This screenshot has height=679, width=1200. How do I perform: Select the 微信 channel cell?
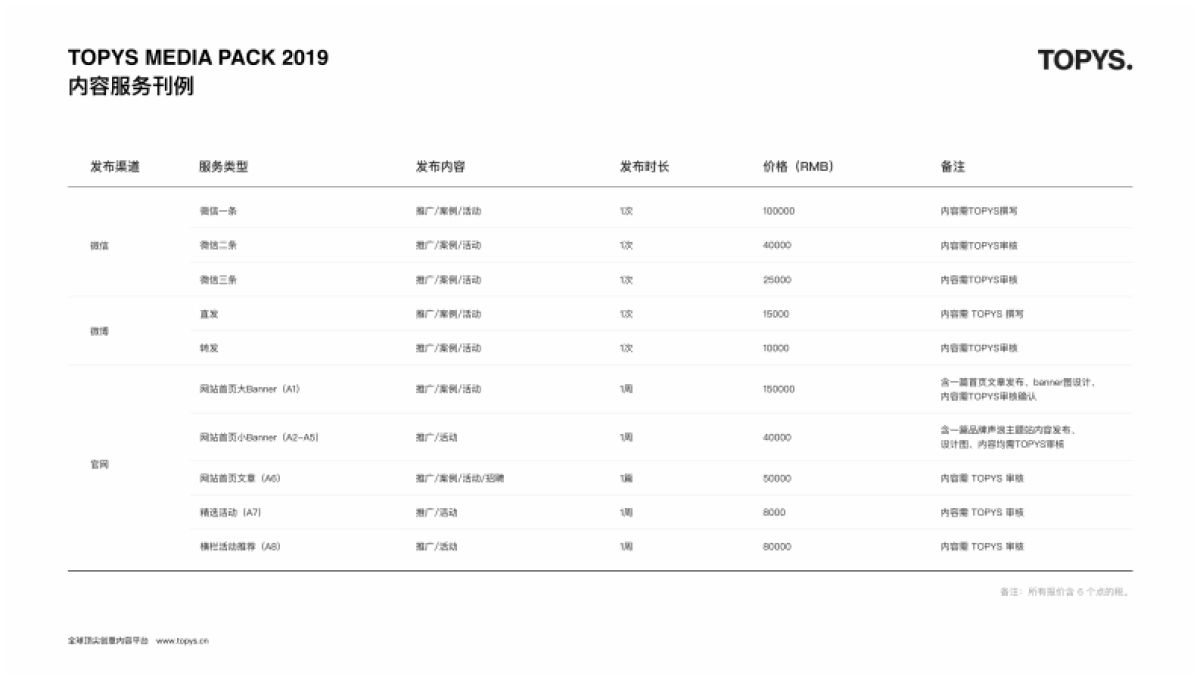[99, 246]
